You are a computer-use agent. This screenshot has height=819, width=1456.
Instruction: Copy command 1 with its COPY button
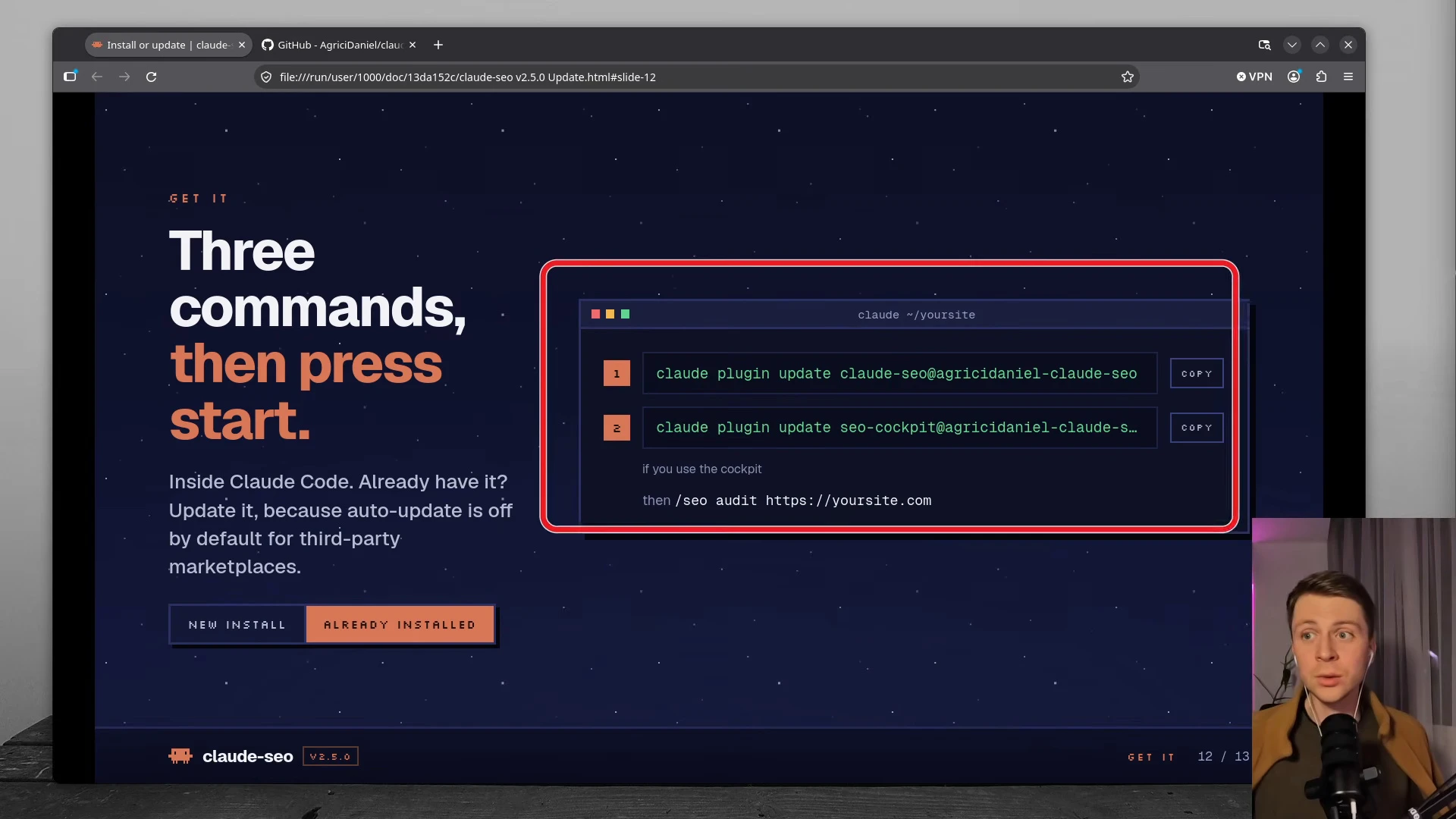point(1197,373)
